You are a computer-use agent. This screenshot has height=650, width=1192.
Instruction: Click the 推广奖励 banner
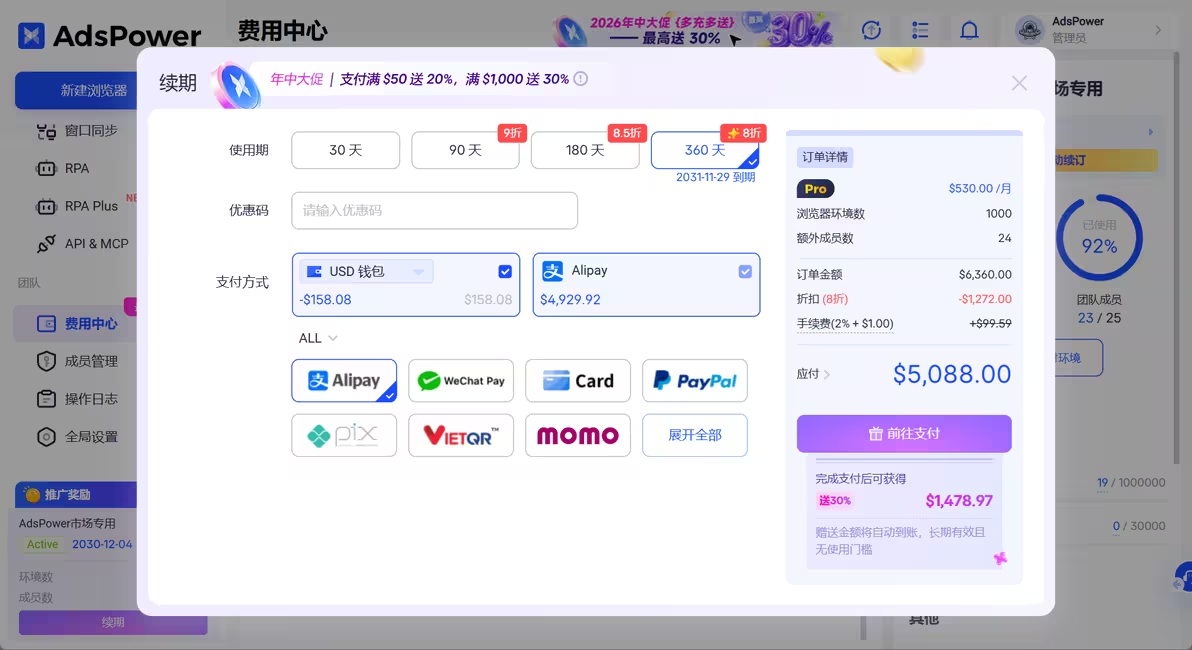(x=76, y=495)
